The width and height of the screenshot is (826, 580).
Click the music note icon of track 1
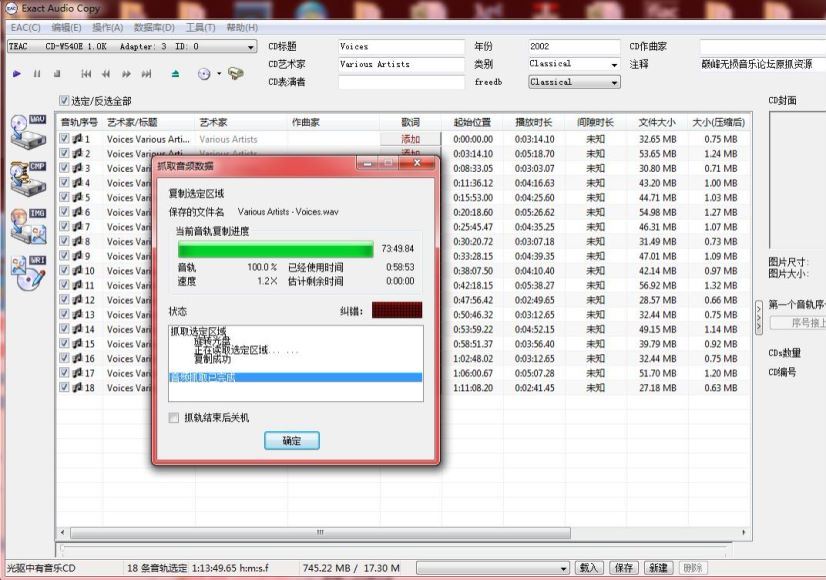(77, 139)
